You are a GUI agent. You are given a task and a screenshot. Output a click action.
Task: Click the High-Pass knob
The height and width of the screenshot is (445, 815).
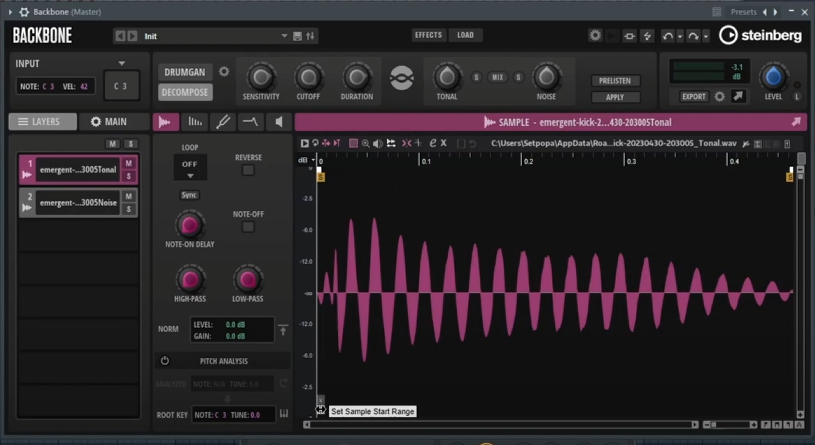tap(190, 280)
